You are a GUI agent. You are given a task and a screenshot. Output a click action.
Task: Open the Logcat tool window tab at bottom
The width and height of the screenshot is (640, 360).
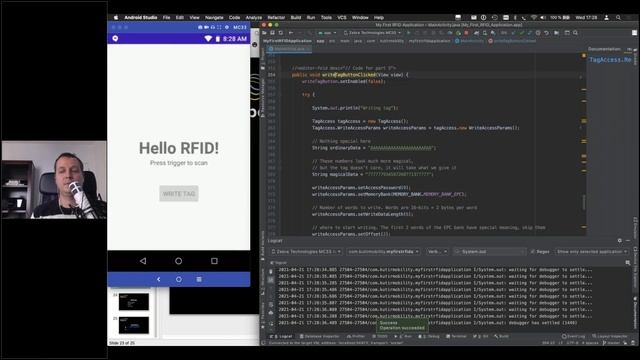[x=282, y=336]
